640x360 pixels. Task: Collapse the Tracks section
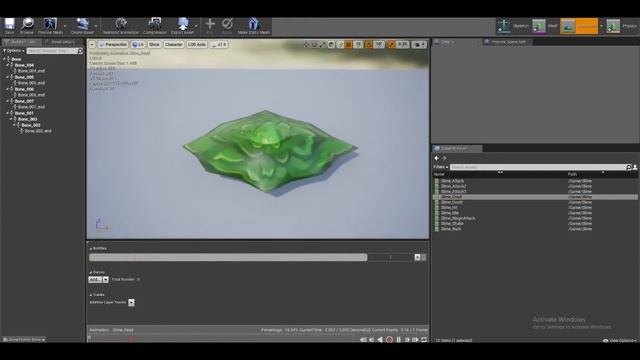pyautogui.click(x=91, y=295)
